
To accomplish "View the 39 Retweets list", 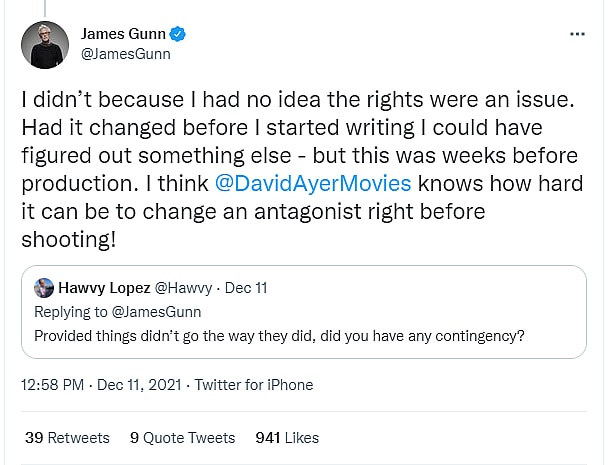I will [x=66, y=437].
